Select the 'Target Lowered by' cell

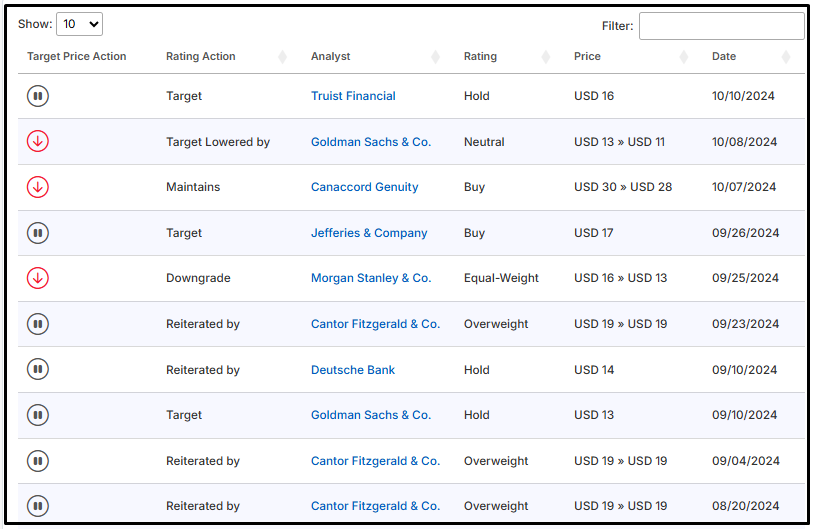coord(218,142)
